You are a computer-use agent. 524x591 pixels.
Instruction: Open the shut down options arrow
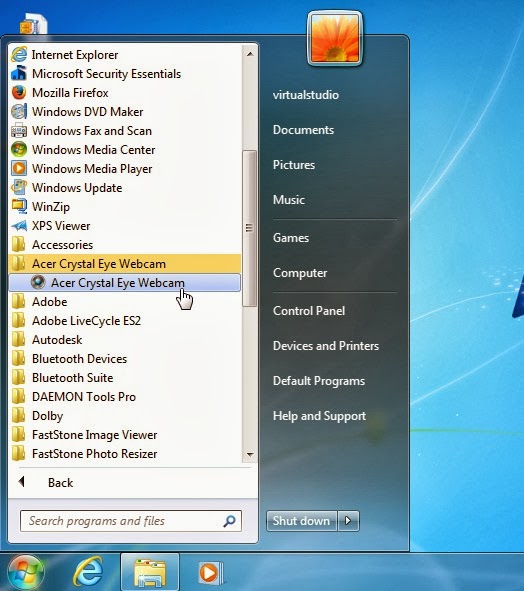(348, 521)
